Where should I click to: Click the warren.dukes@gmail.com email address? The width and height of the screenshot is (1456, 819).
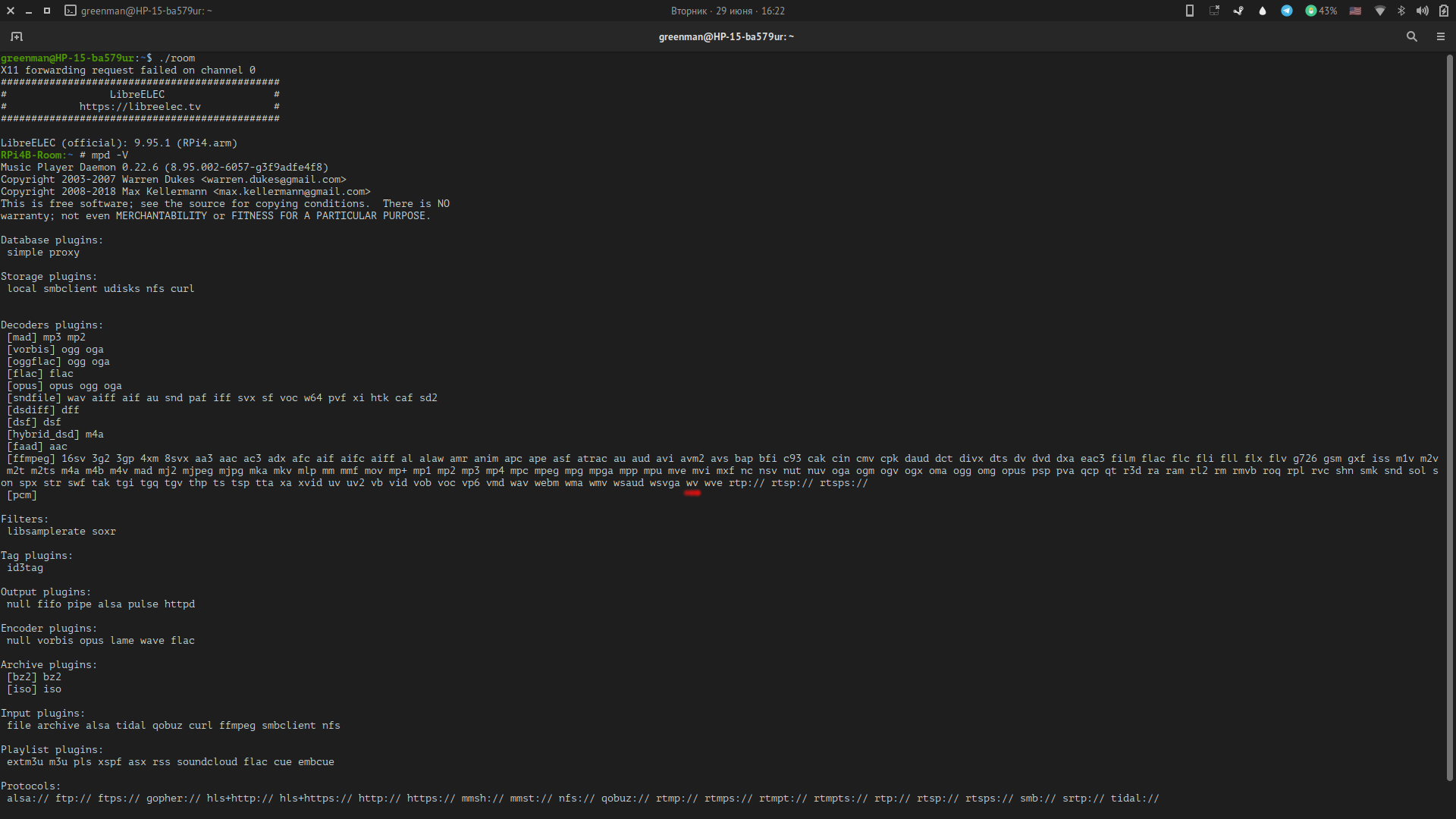[273, 180]
